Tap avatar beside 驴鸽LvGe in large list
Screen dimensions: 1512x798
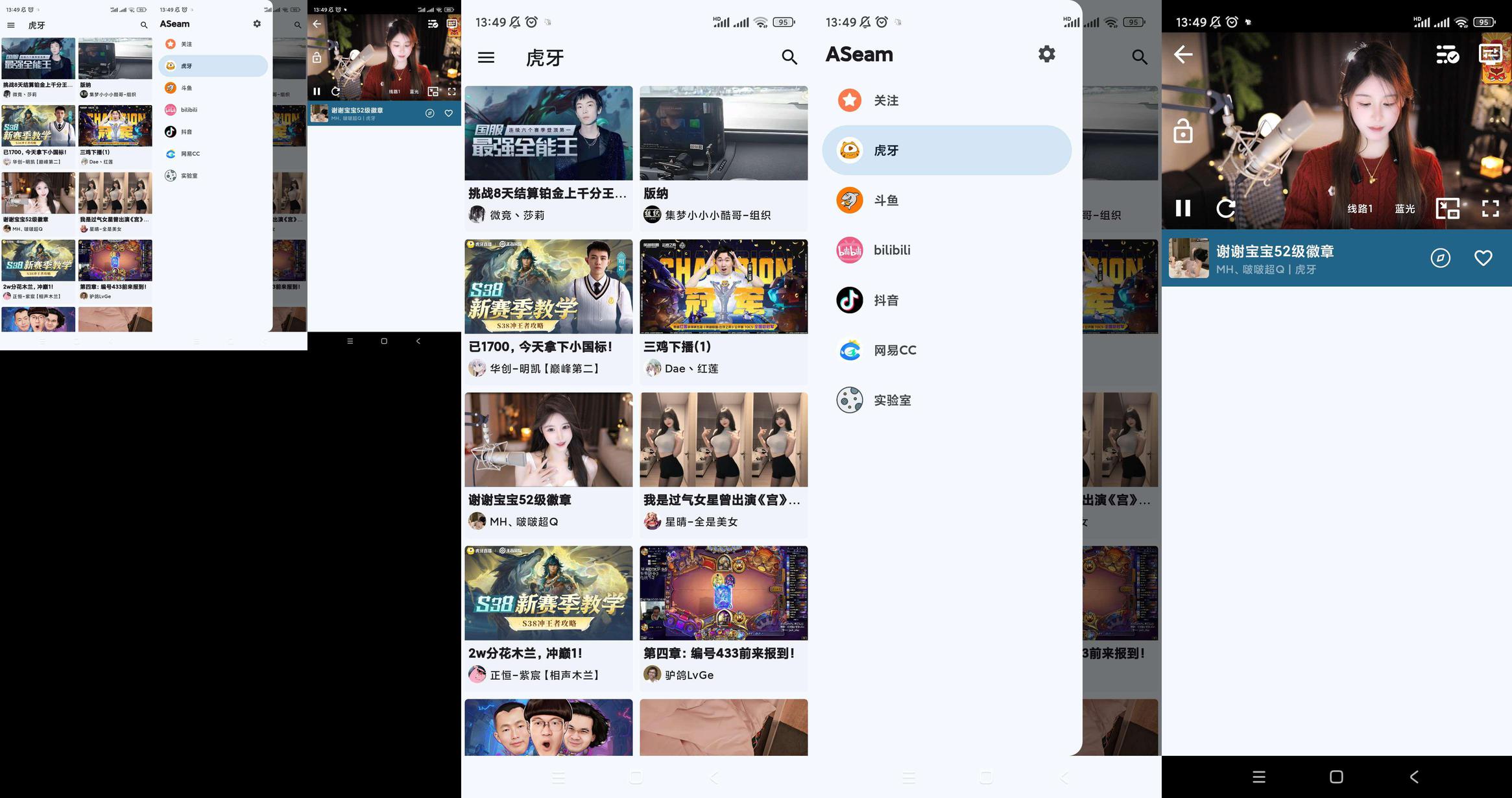coord(652,675)
